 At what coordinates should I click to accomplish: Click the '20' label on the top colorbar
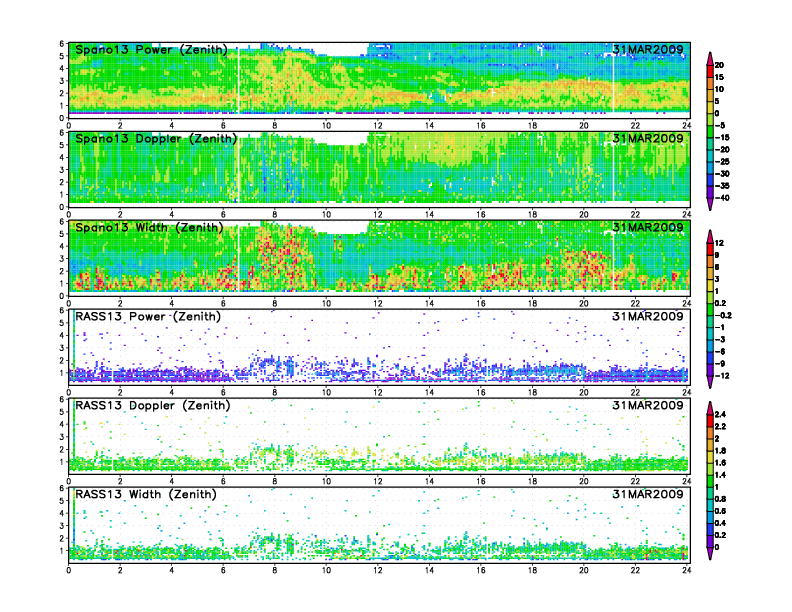719,65
